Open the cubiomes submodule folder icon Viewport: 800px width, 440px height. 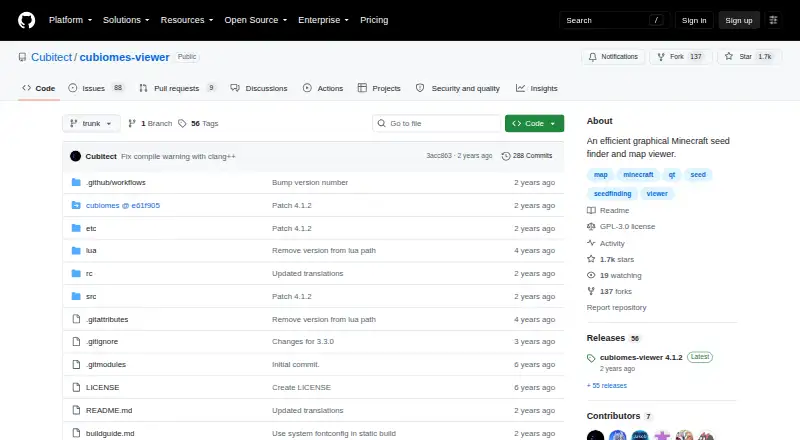[76, 205]
